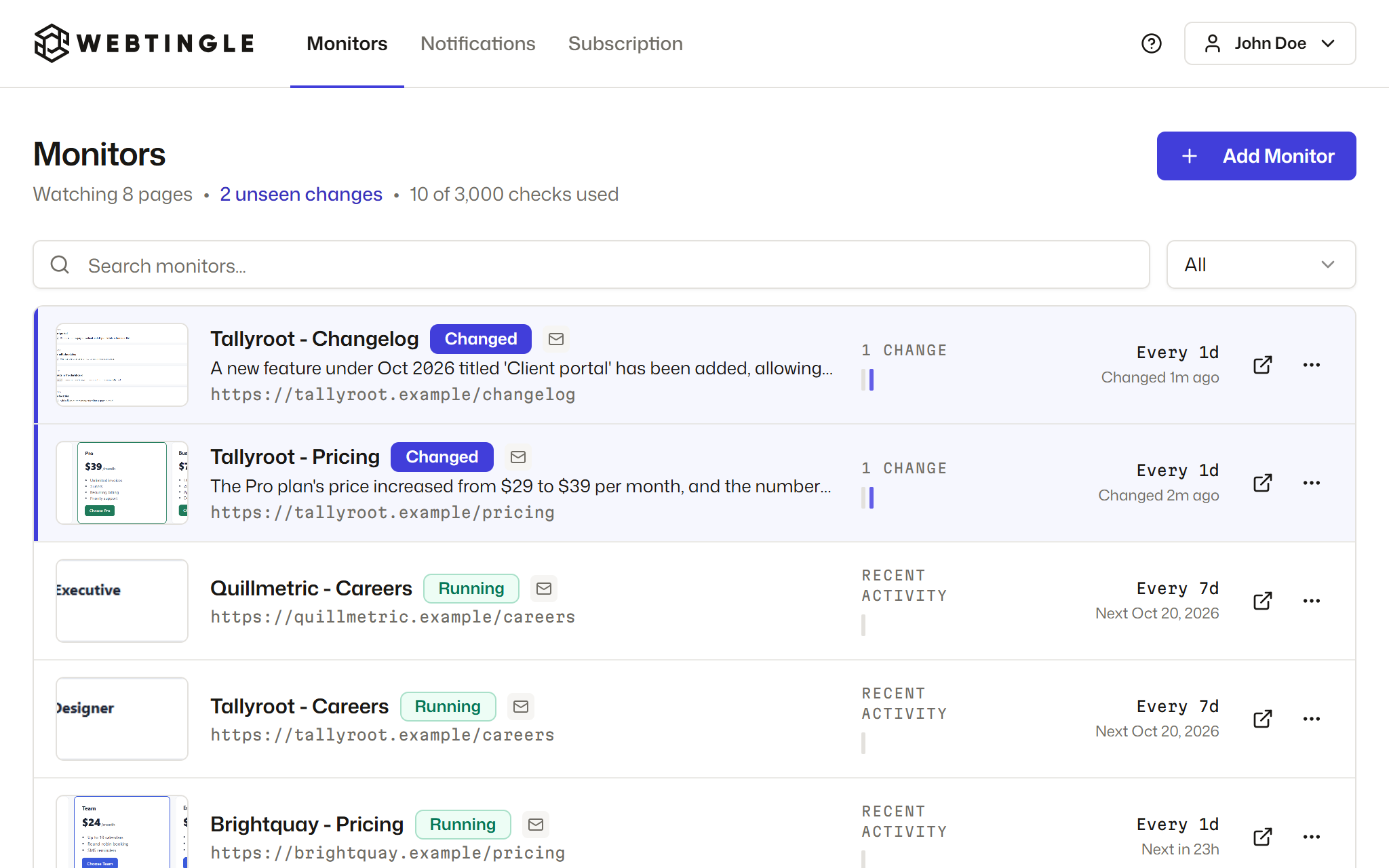The height and width of the screenshot is (868, 1389).
Task: Open Tallyroot - Careers external link icon
Action: pyautogui.click(x=1262, y=719)
